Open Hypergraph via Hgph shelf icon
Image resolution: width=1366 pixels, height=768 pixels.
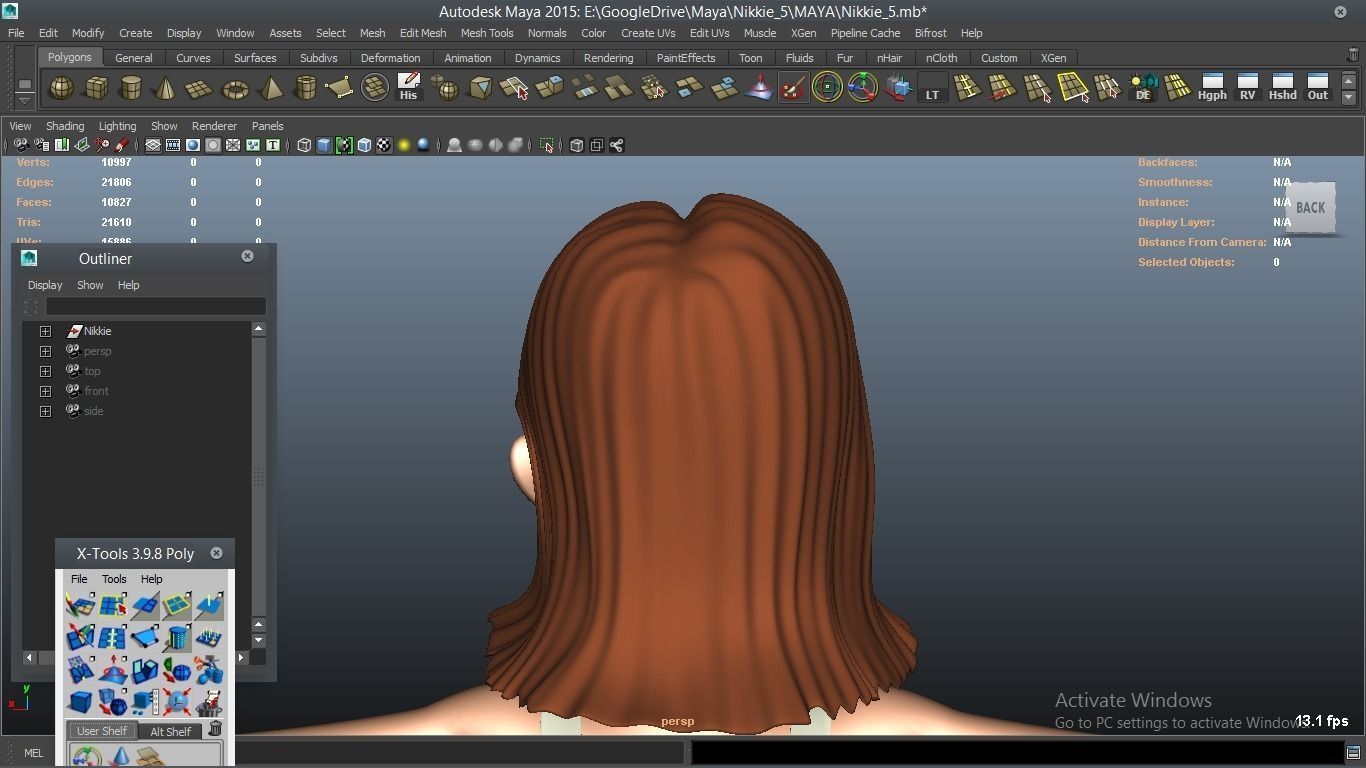(1212, 87)
